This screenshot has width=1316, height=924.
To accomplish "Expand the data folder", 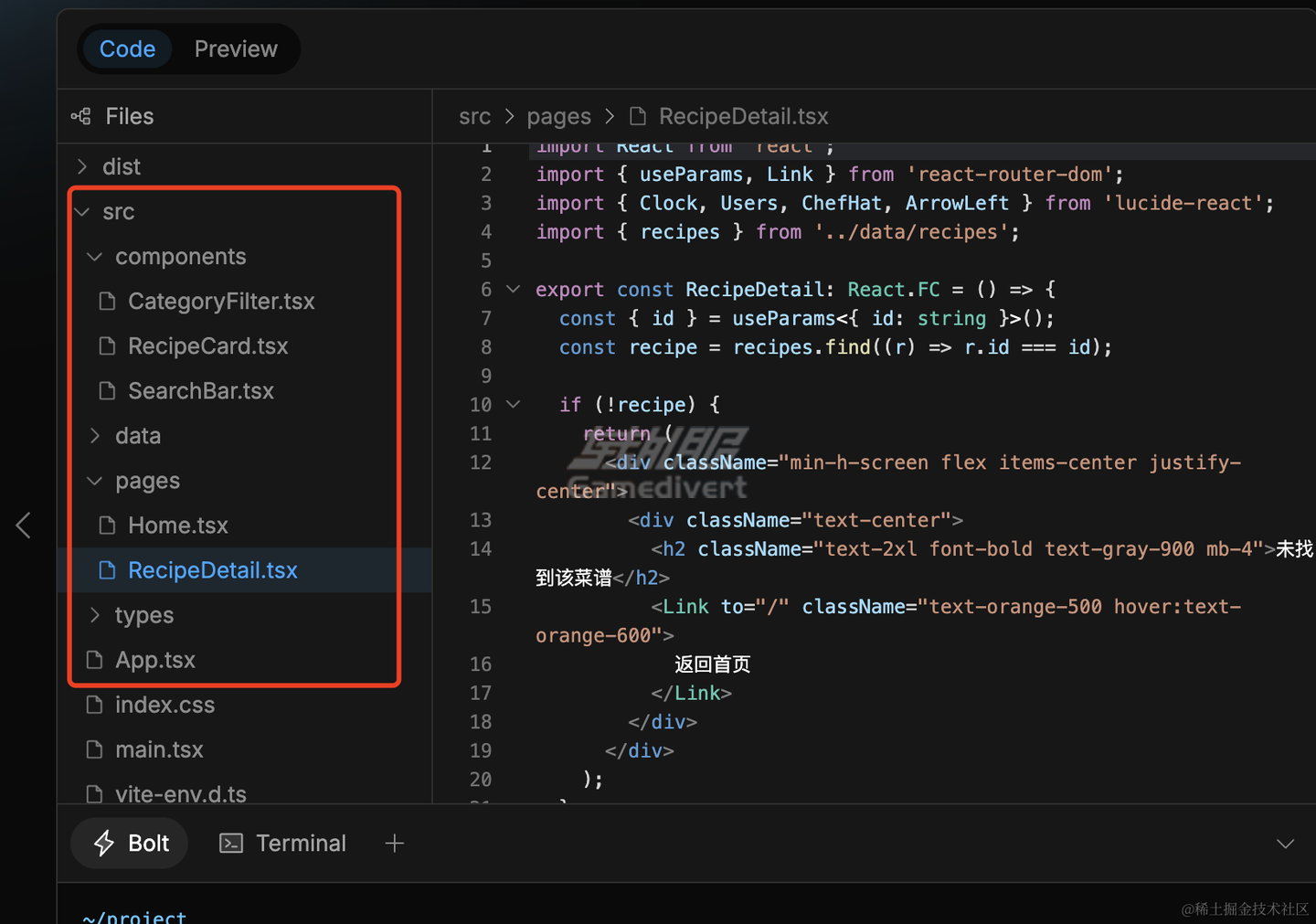I will pyautogui.click(x=95, y=436).
